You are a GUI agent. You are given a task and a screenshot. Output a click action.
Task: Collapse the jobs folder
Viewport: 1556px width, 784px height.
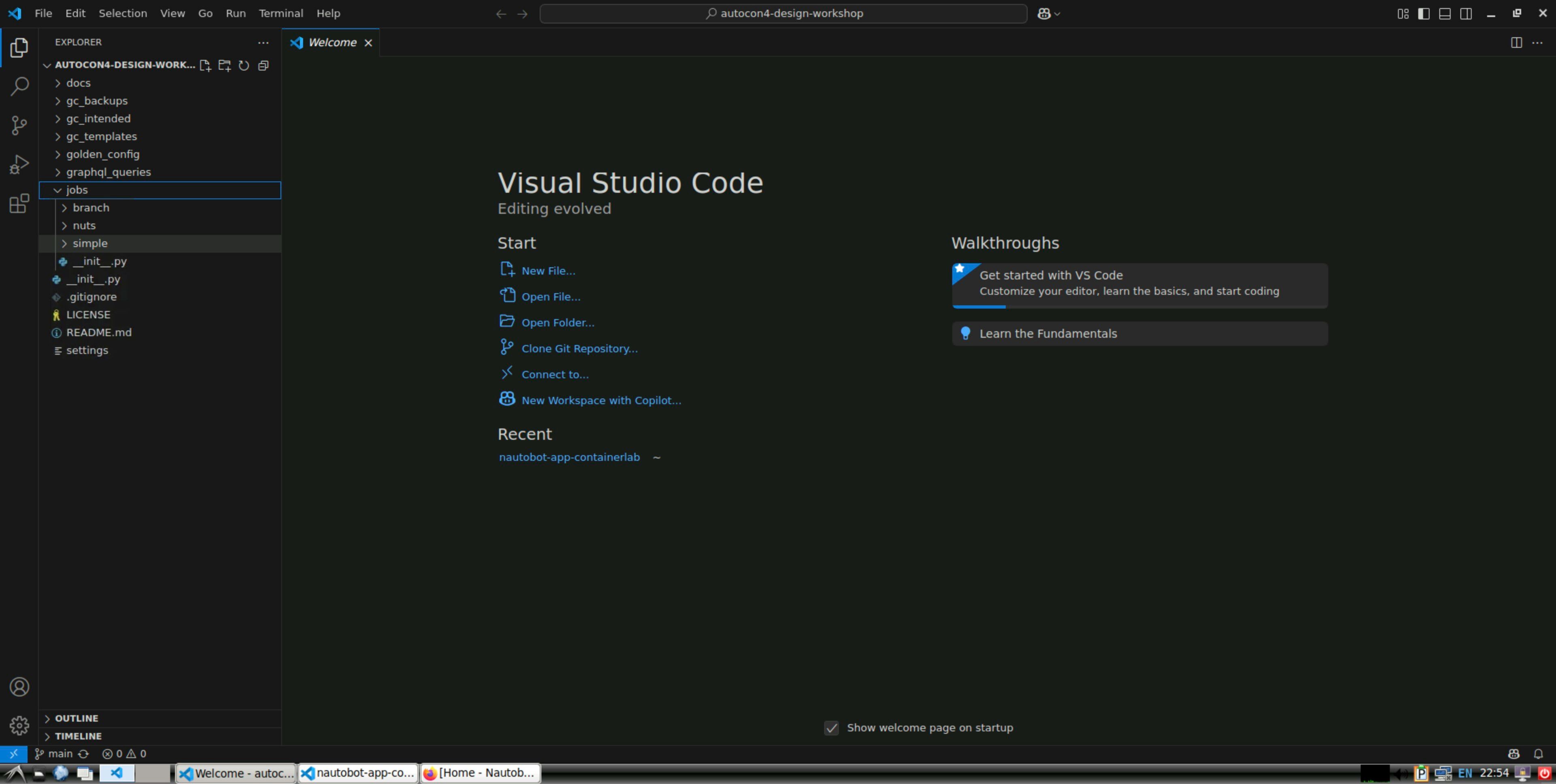77,190
